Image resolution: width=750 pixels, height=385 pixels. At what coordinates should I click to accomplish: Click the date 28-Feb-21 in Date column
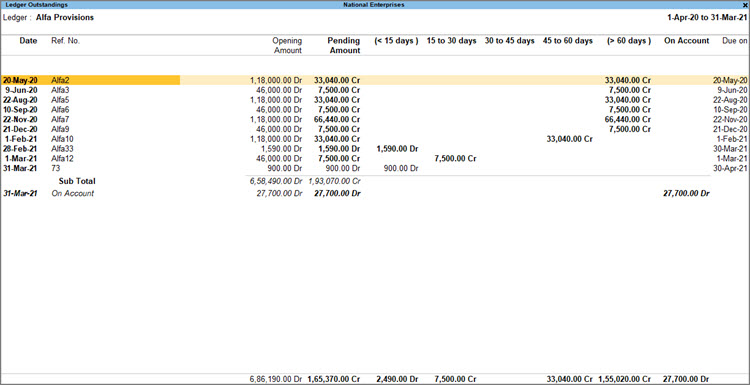20,149
